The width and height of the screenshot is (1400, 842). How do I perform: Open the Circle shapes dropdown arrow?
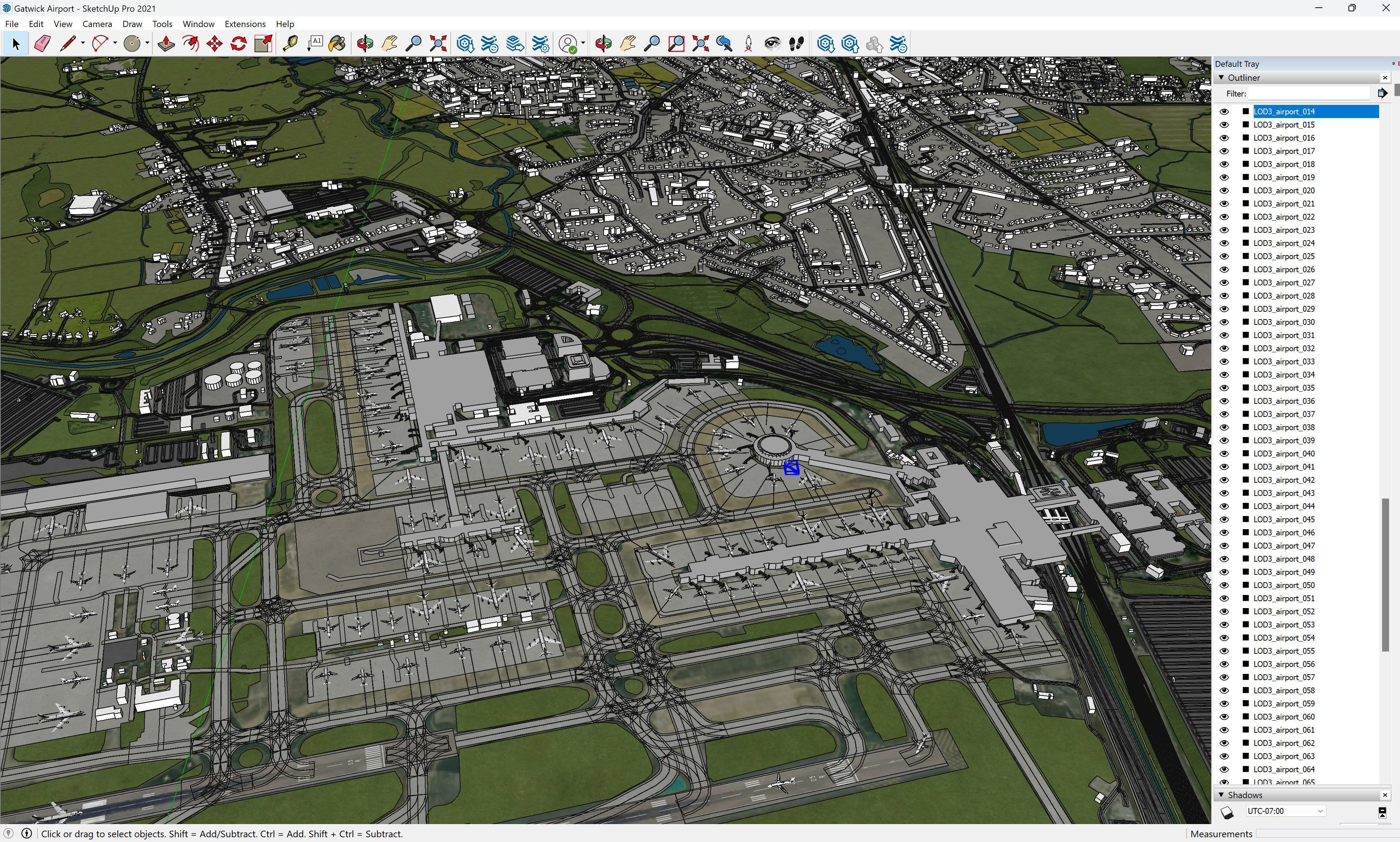pos(148,44)
